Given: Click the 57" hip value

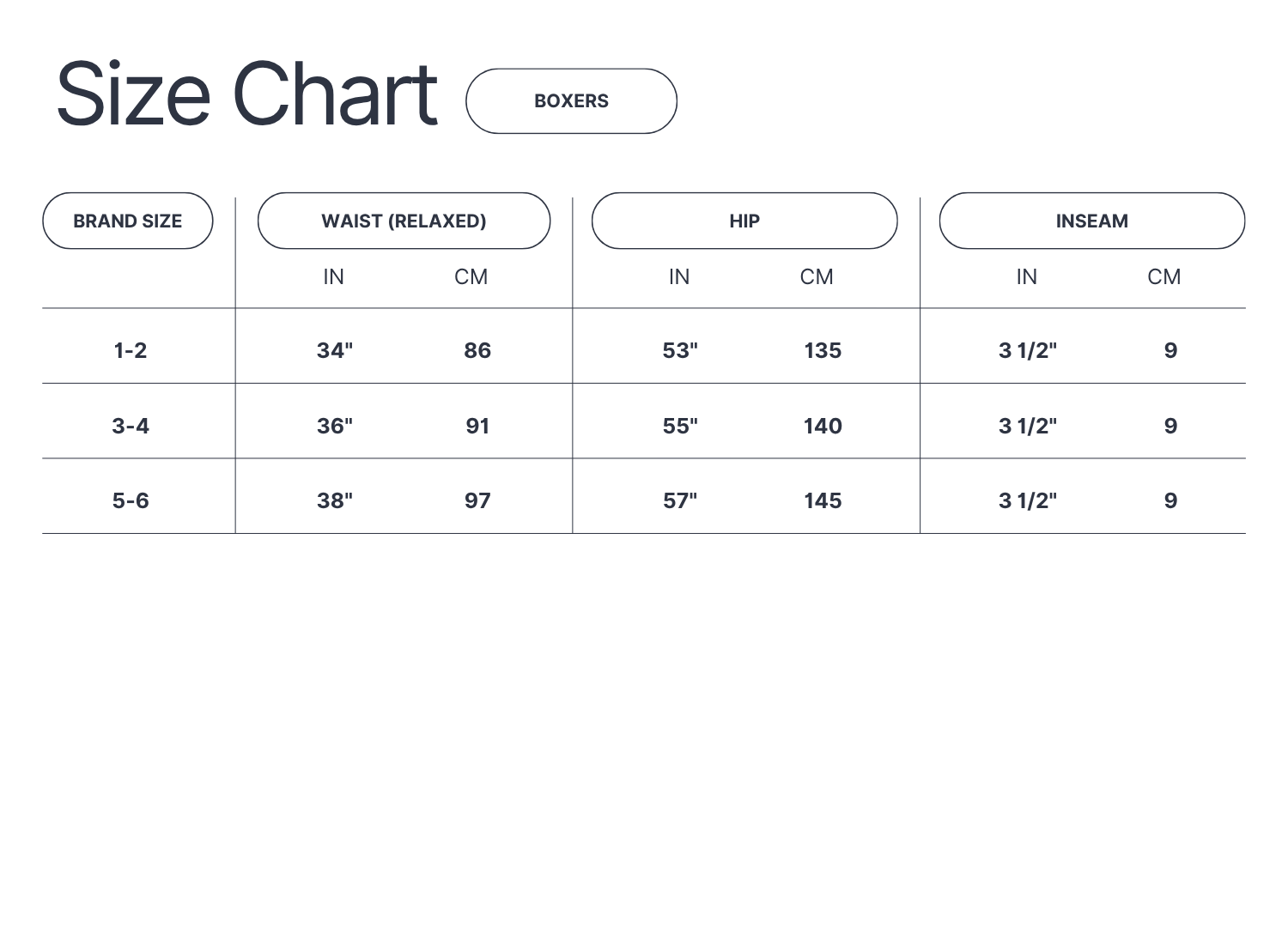Looking at the screenshot, I should (x=680, y=500).
